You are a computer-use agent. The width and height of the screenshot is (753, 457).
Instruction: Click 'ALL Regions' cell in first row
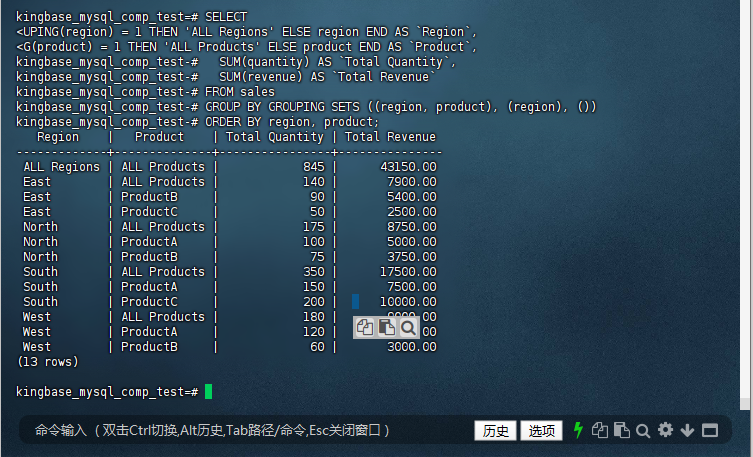pos(61,167)
